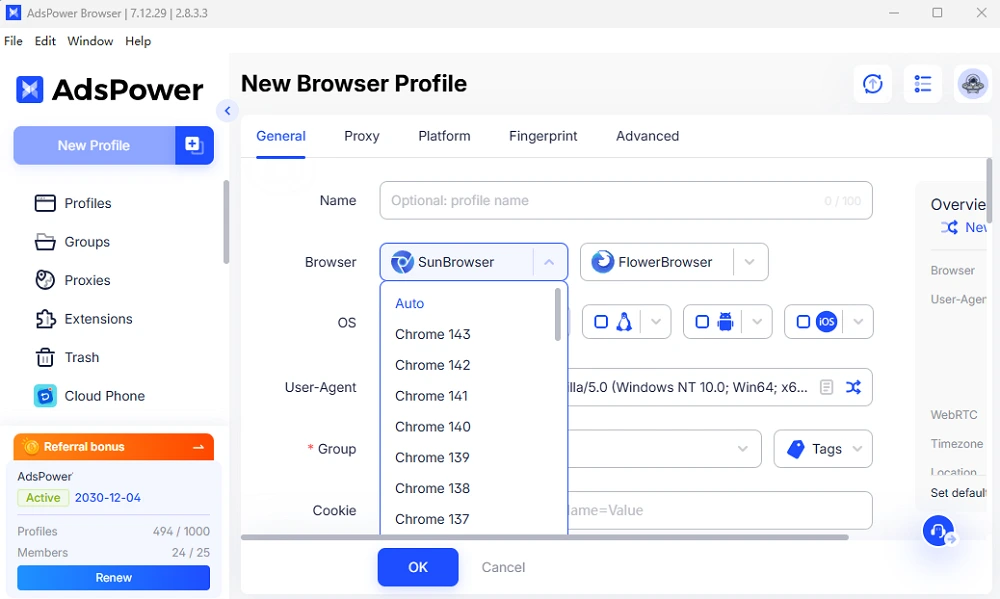
Task: Click the batch import icon beside New Profile
Action: pyautogui.click(x=194, y=145)
